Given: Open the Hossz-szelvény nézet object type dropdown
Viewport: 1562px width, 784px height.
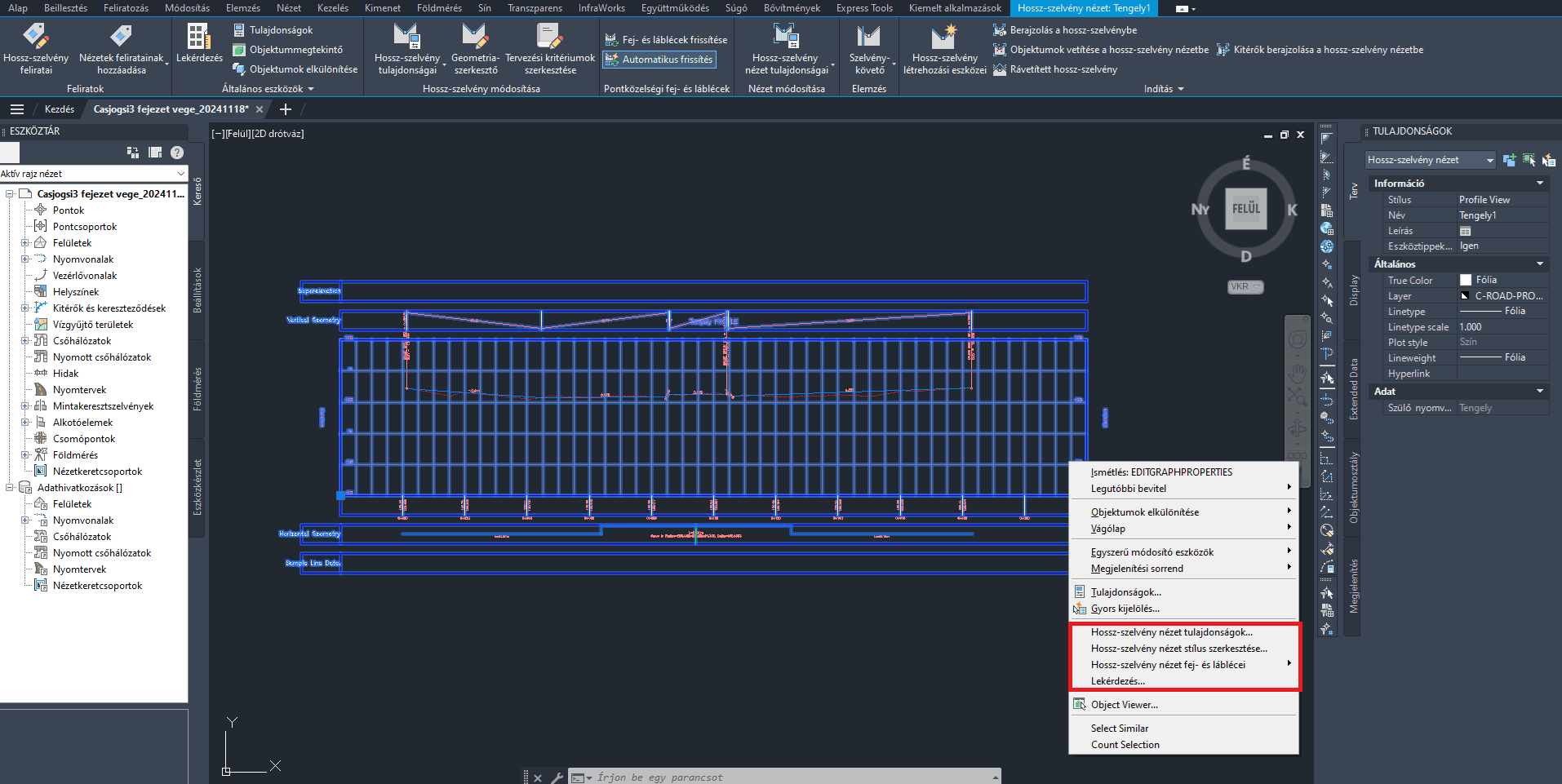Looking at the screenshot, I should pos(1431,160).
